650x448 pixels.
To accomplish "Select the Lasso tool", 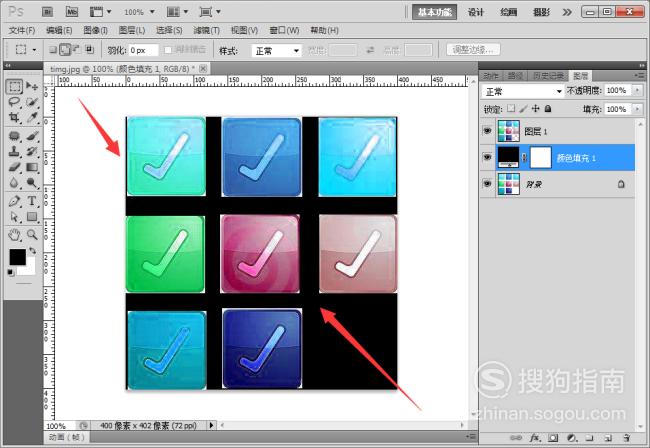I will click(15, 102).
